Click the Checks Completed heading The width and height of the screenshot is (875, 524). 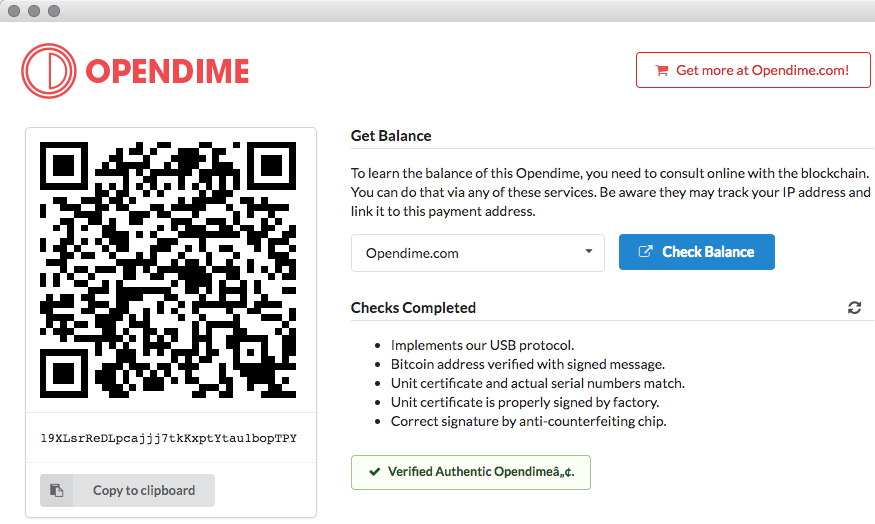413,307
